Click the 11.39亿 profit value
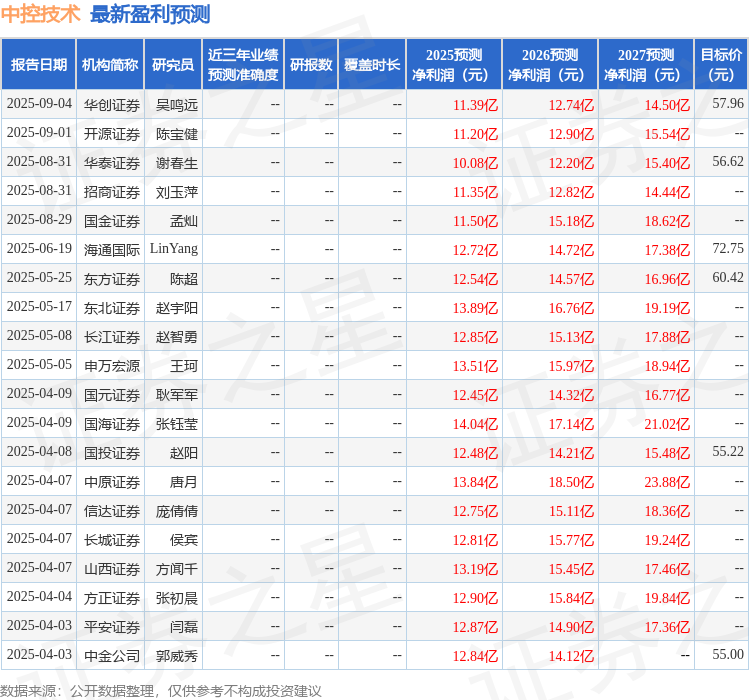Viewport: 749px width, 700px height. click(x=475, y=105)
